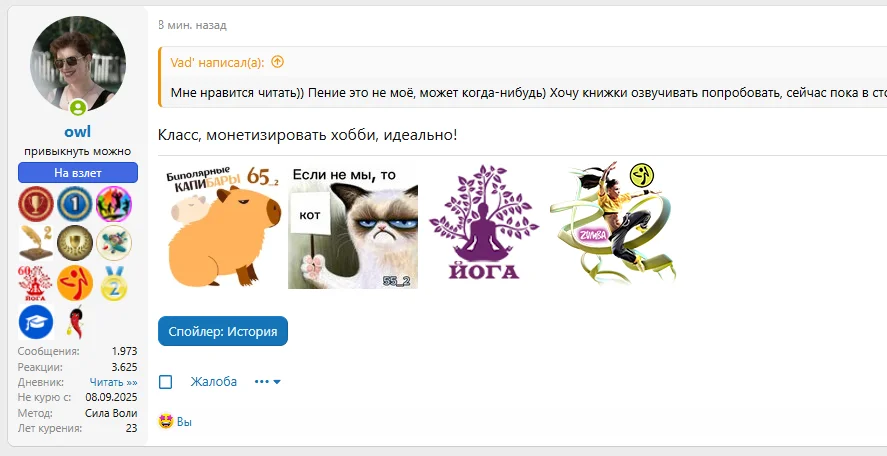Screen dimensions: 887x456
Task: Click the pink dancing silhouettes badge
Action: 114,204
